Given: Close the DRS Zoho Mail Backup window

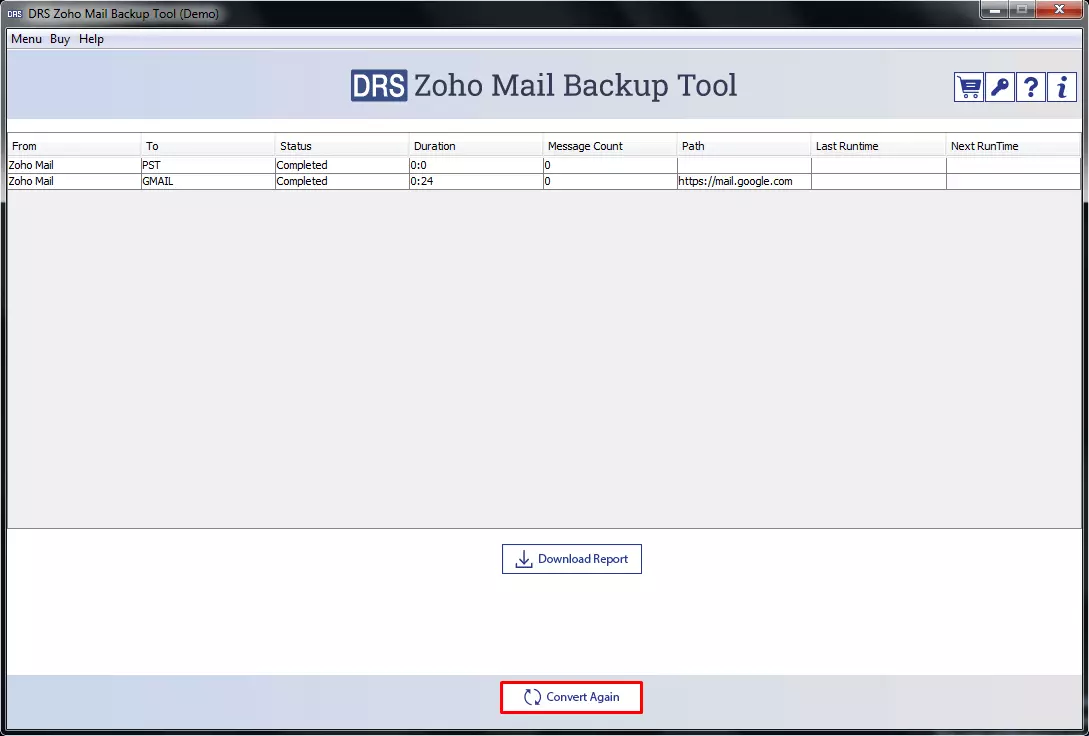Looking at the screenshot, I should tap(1059, 10).
